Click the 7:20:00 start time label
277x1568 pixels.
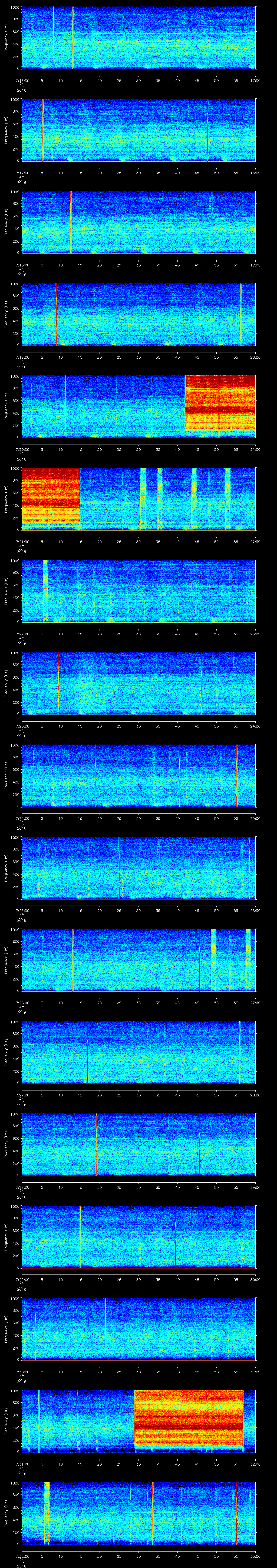point(22,449)
